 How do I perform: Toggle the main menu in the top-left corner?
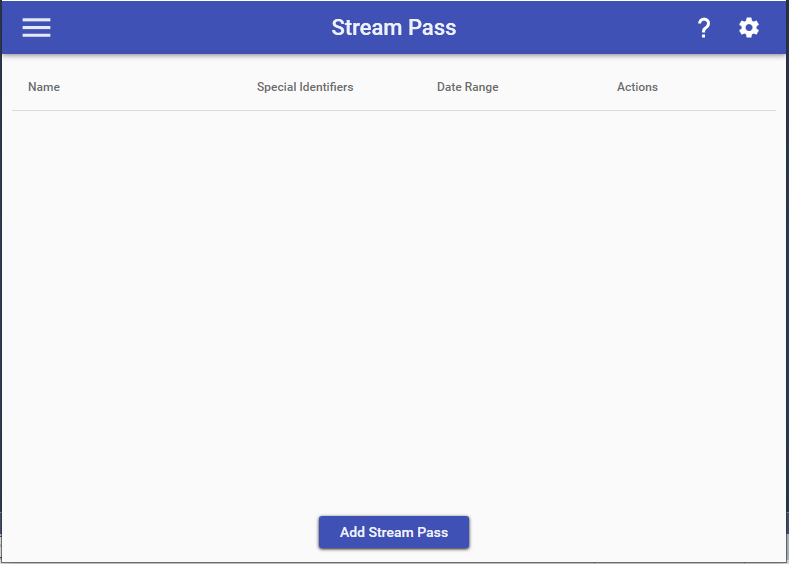[36, 28]
